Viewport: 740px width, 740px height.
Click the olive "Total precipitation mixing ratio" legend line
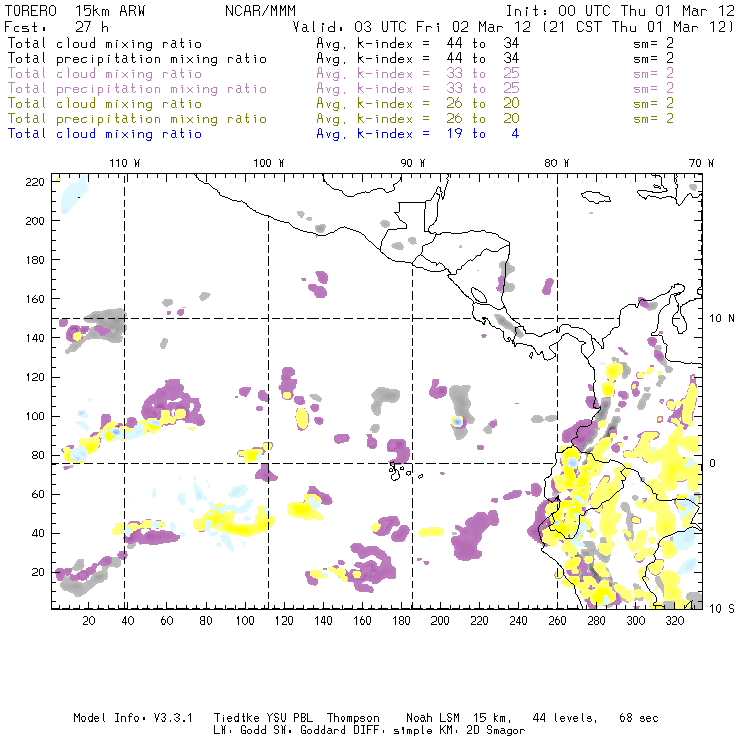click(x=137, y=119)
